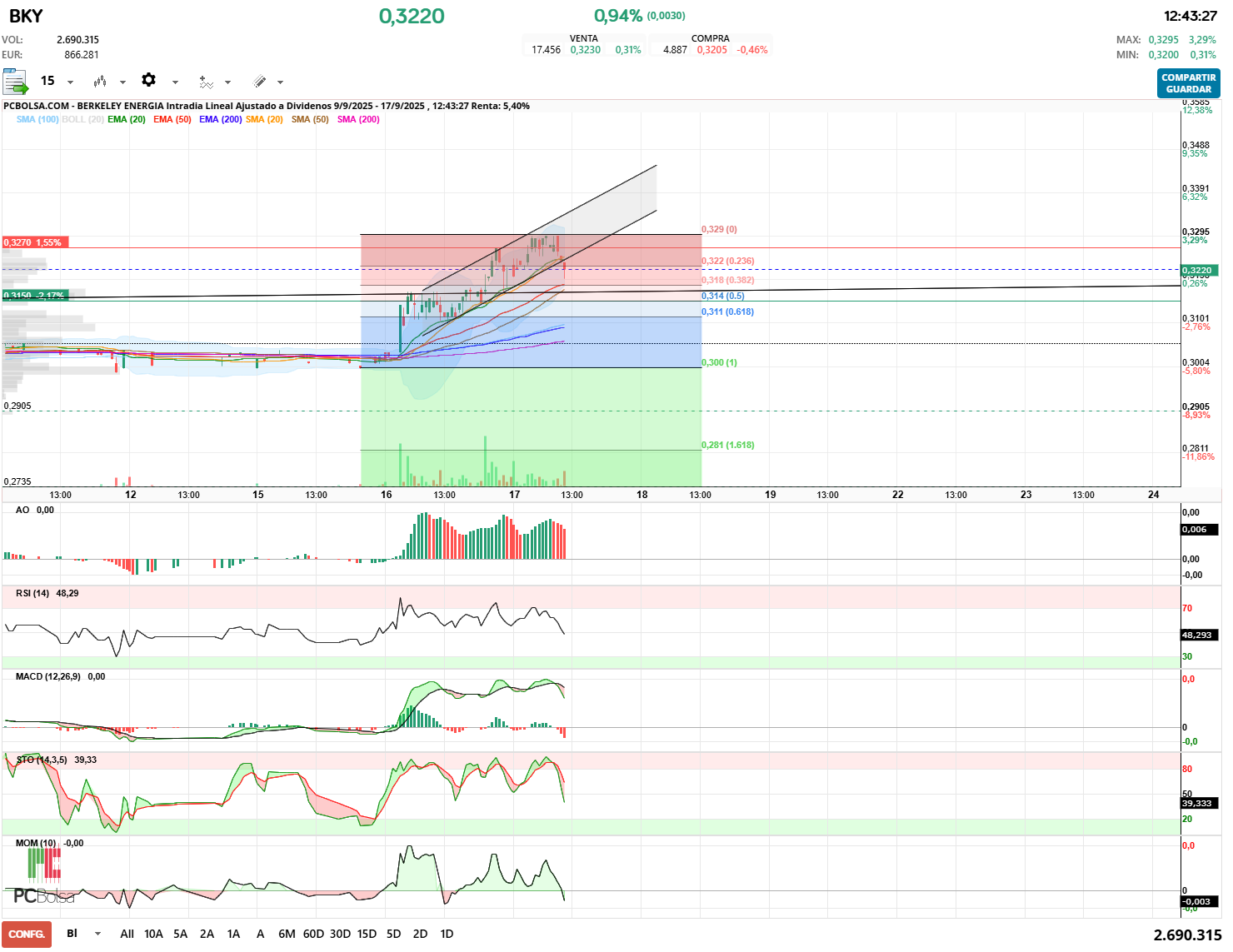Image resolution: width=1233 pixels, height=952 pixels.
Task: Click the 0,3150 -2,17% green price label
Action: point(35,296)
